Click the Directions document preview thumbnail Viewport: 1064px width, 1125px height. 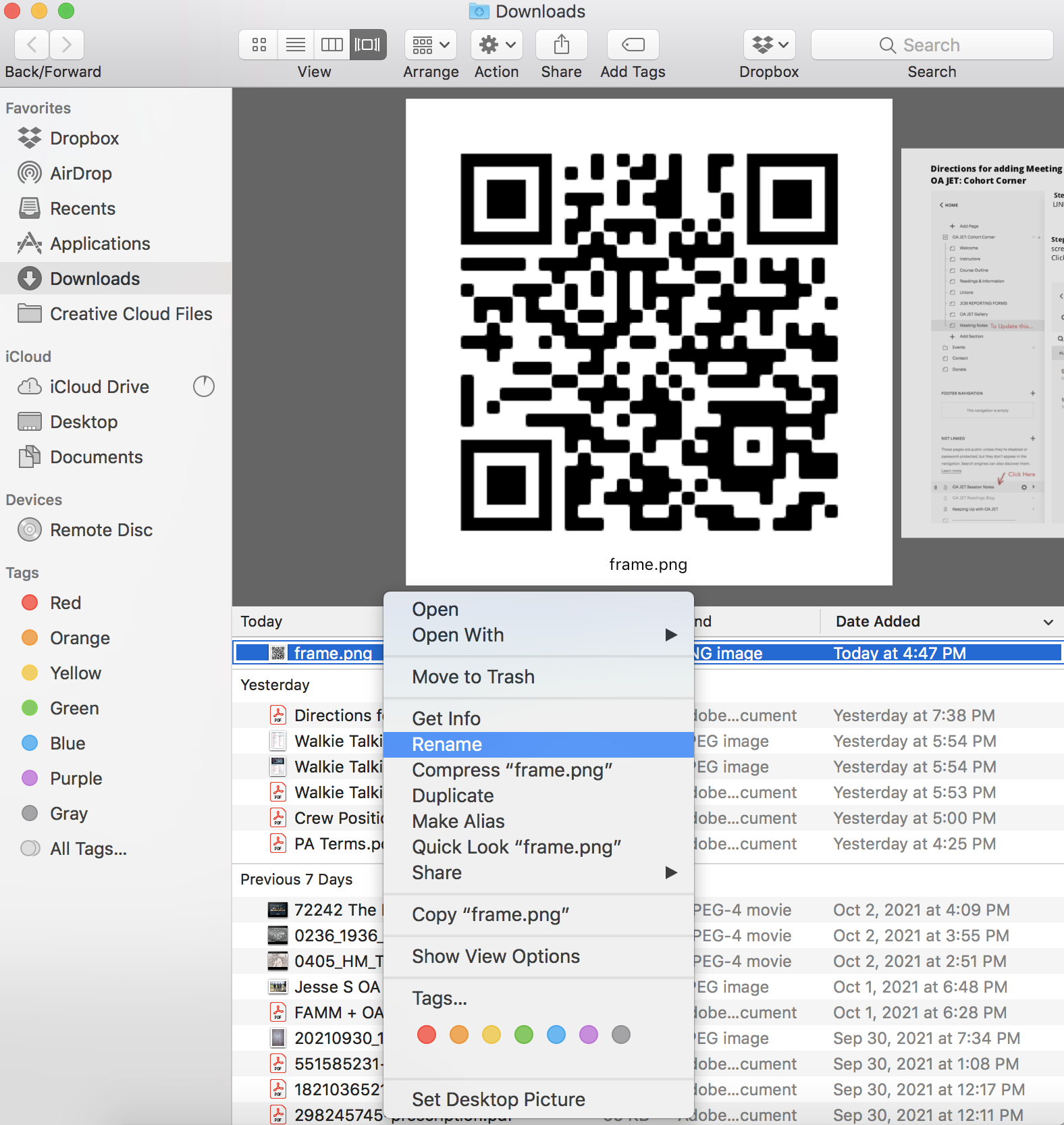point(983,343)
